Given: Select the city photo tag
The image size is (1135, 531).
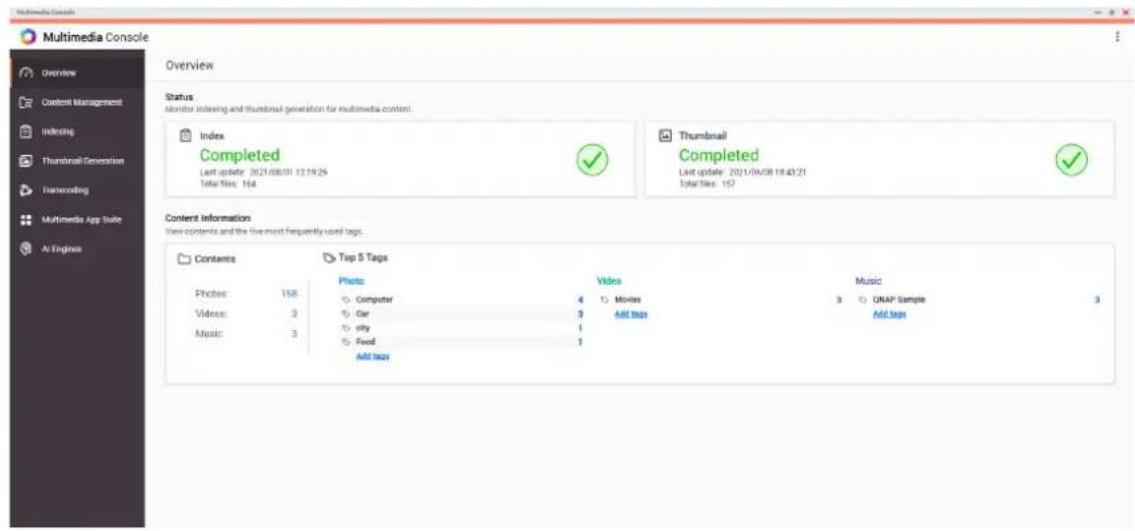Looking at the screenshot, I should (363, 328).
